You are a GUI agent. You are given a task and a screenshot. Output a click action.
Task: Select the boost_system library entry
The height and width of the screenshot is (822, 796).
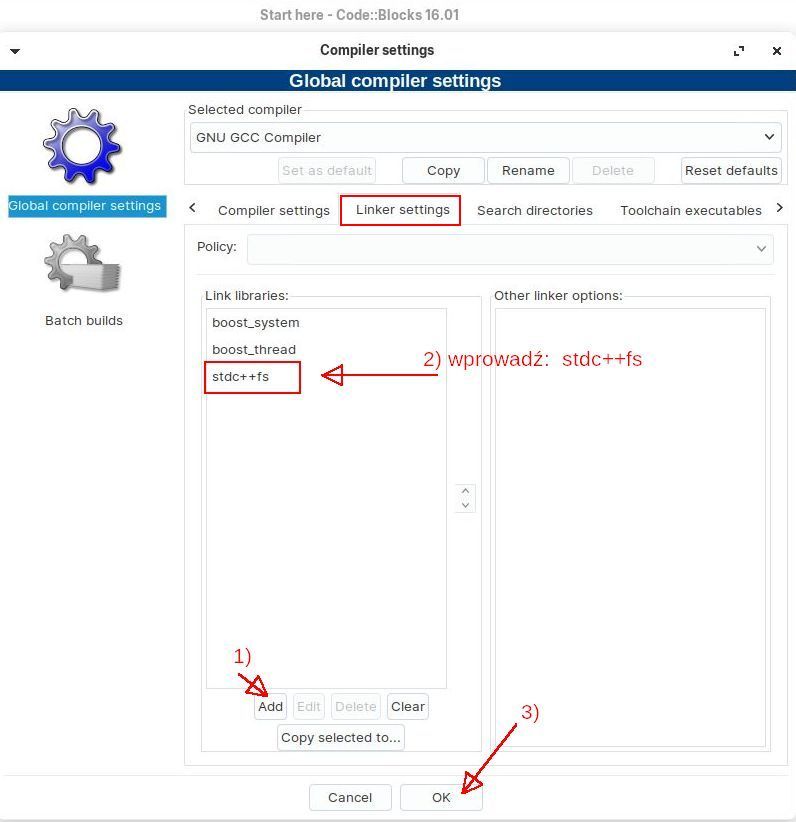[326, 322]
